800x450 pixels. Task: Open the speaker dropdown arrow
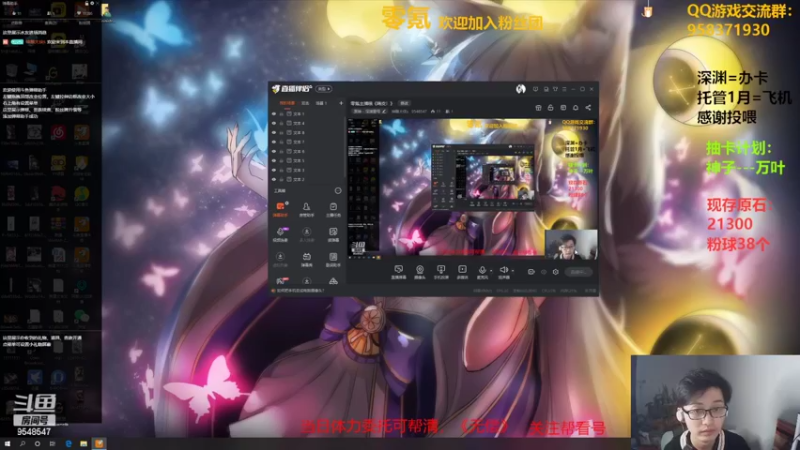click(512, 270)
